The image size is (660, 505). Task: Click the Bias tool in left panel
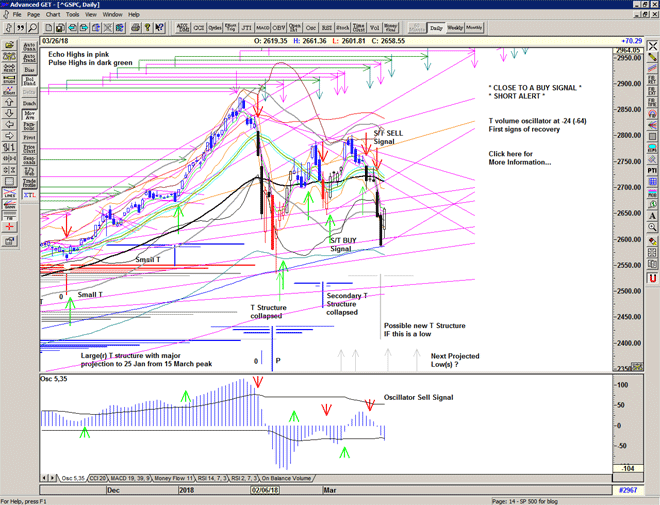(30, 71)
